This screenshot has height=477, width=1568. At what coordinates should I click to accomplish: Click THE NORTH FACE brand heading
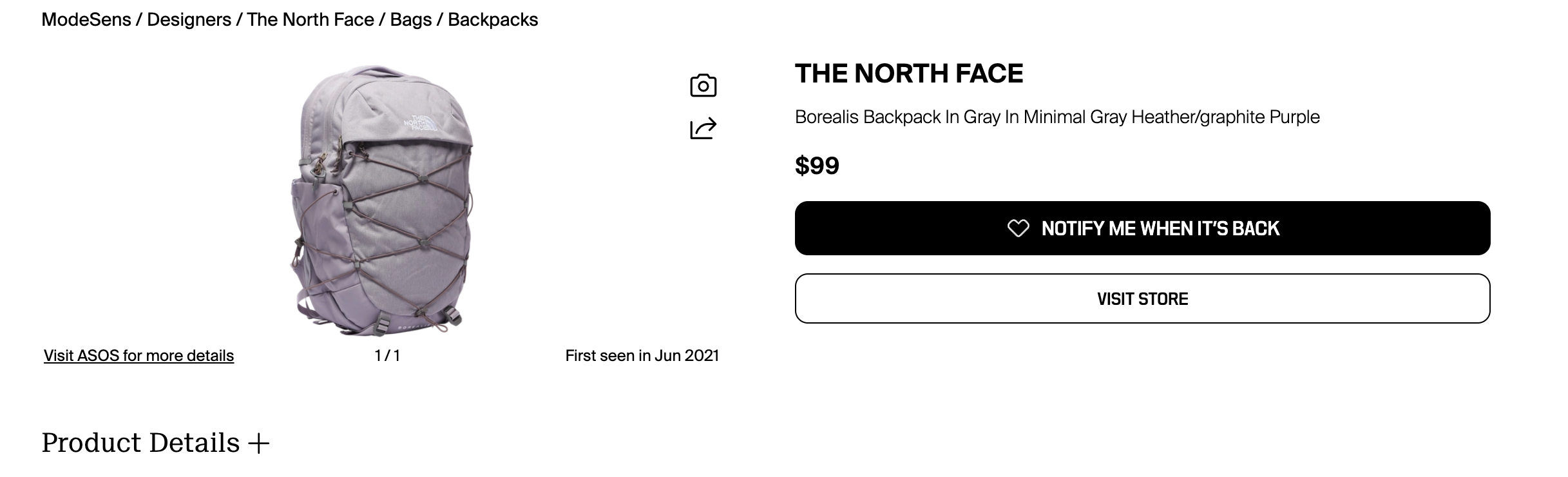point(908,73)
